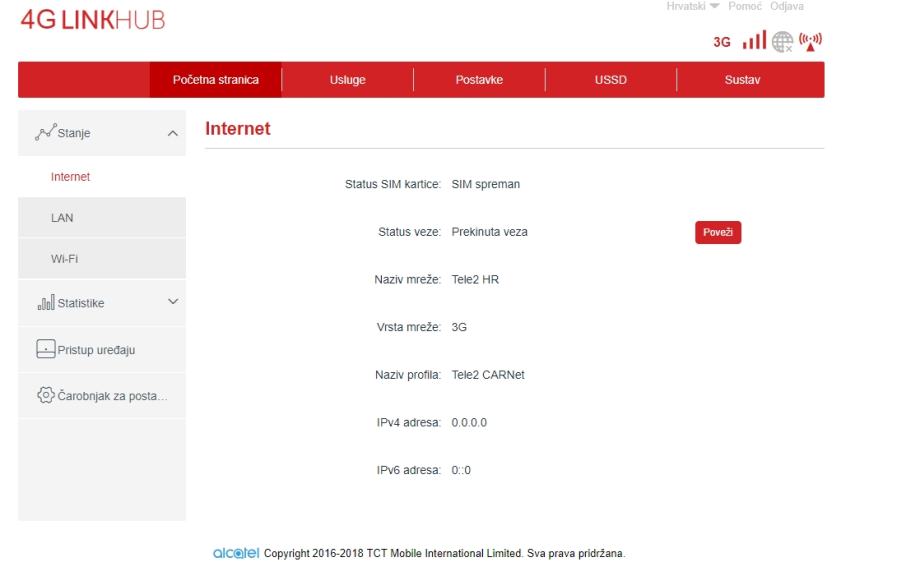Click the Statistike bar chart icon

coord(46,302)
